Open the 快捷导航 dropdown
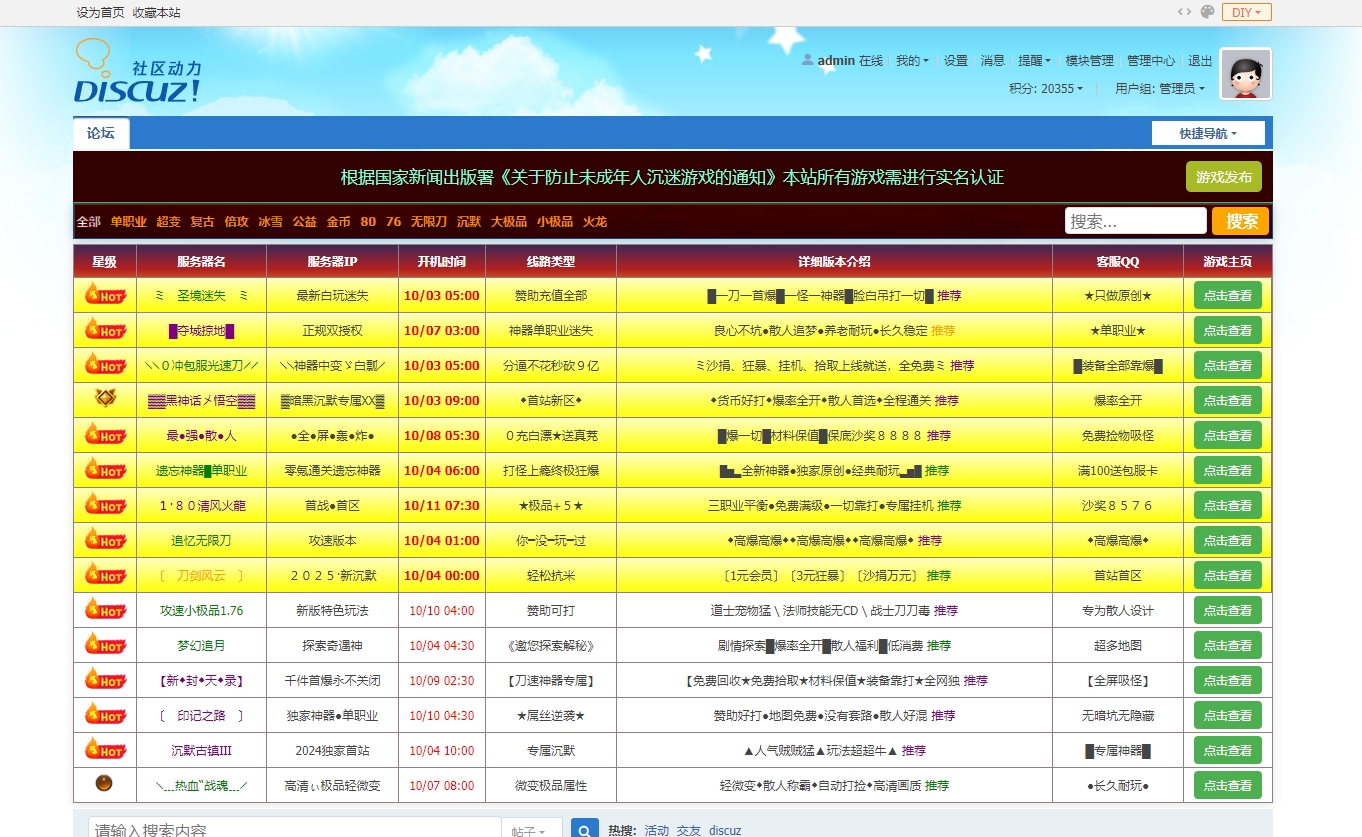 (1208, 133)
